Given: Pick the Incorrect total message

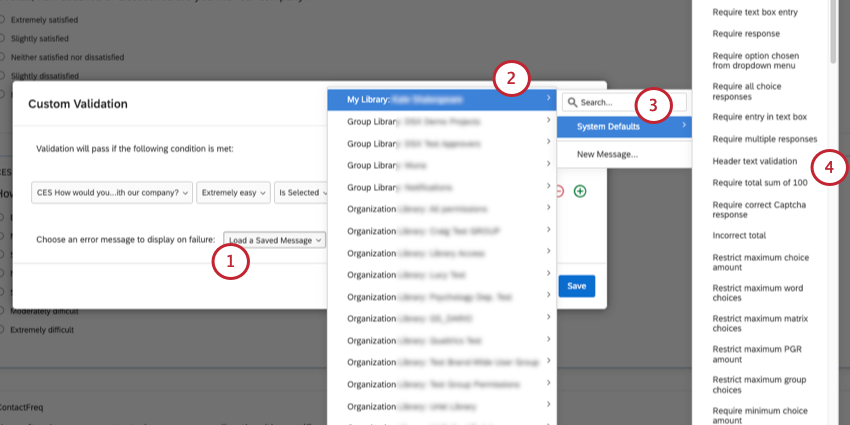Looking at the screenshot, I should click(739, 237).
